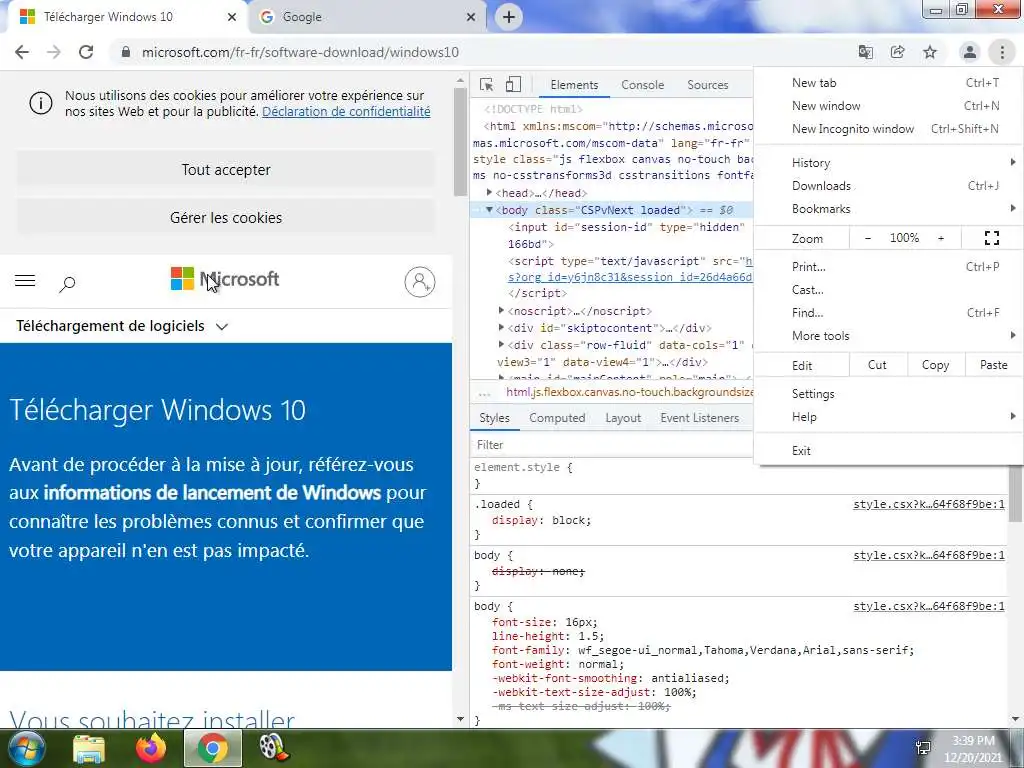Bookmark page with the star icon
The image size is (1024, 768).
pyautogui.click(x=930, y=52)
